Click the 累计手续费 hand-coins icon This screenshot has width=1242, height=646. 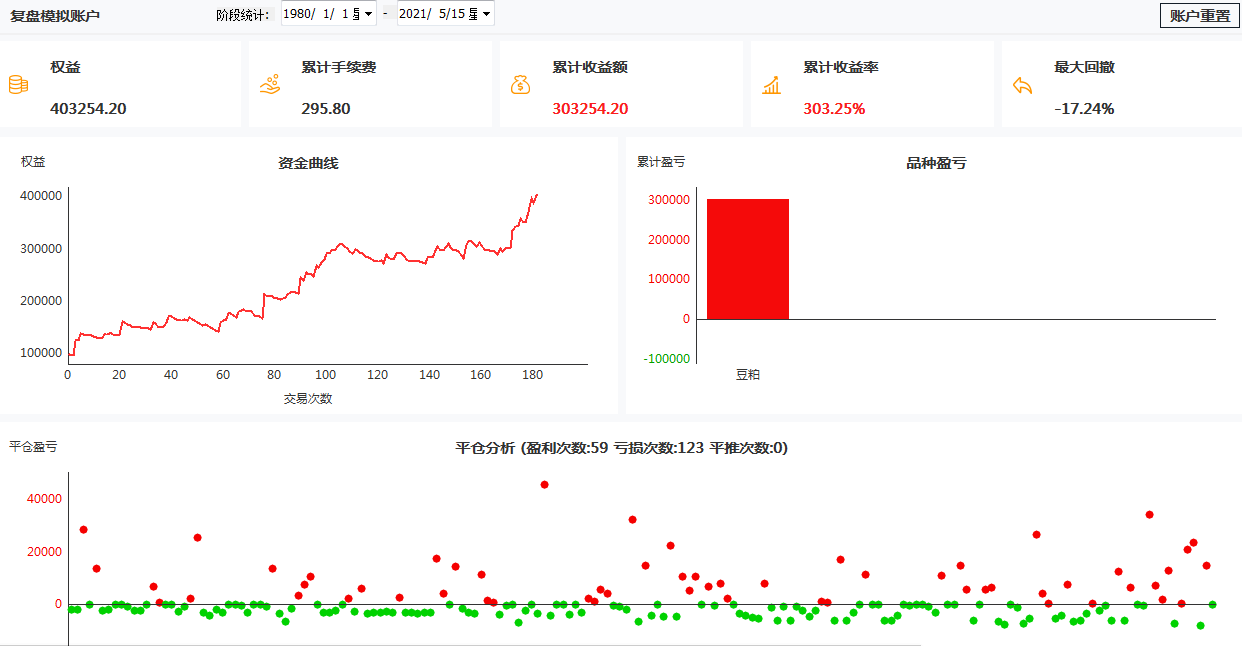click(x=269, y=85)
